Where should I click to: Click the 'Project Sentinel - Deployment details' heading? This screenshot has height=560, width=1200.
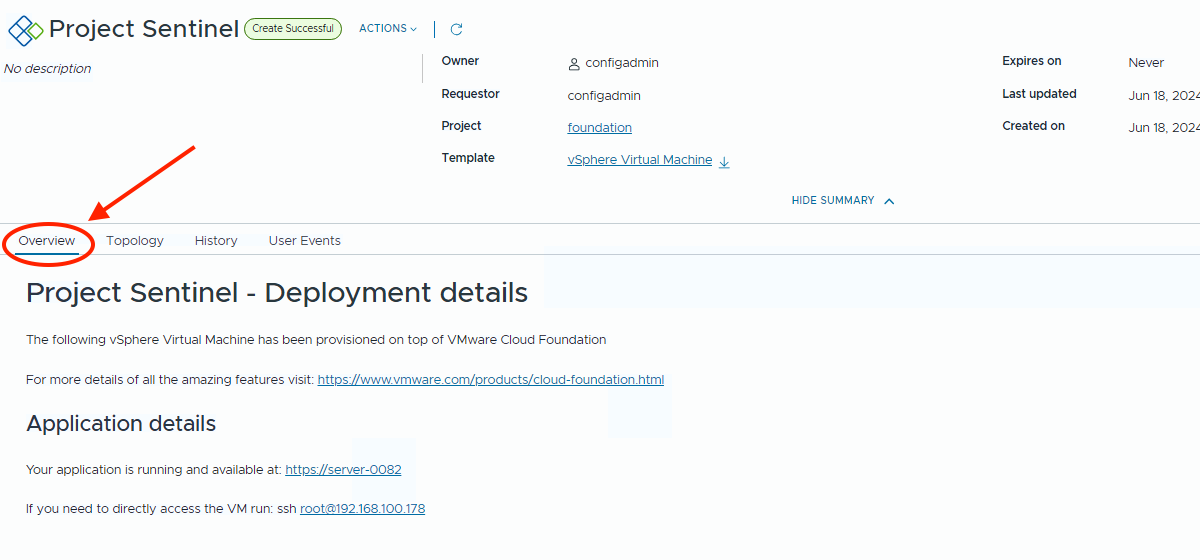(x=277, y=293)
